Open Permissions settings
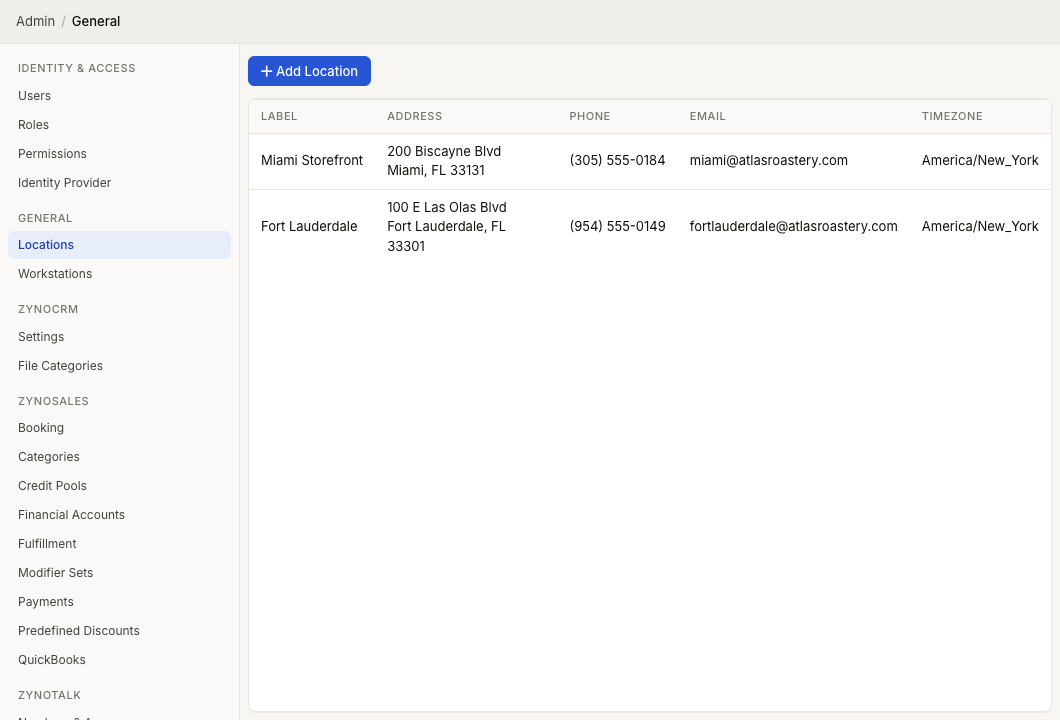This screenshot has height=720, width=1060. coord(120,154)
